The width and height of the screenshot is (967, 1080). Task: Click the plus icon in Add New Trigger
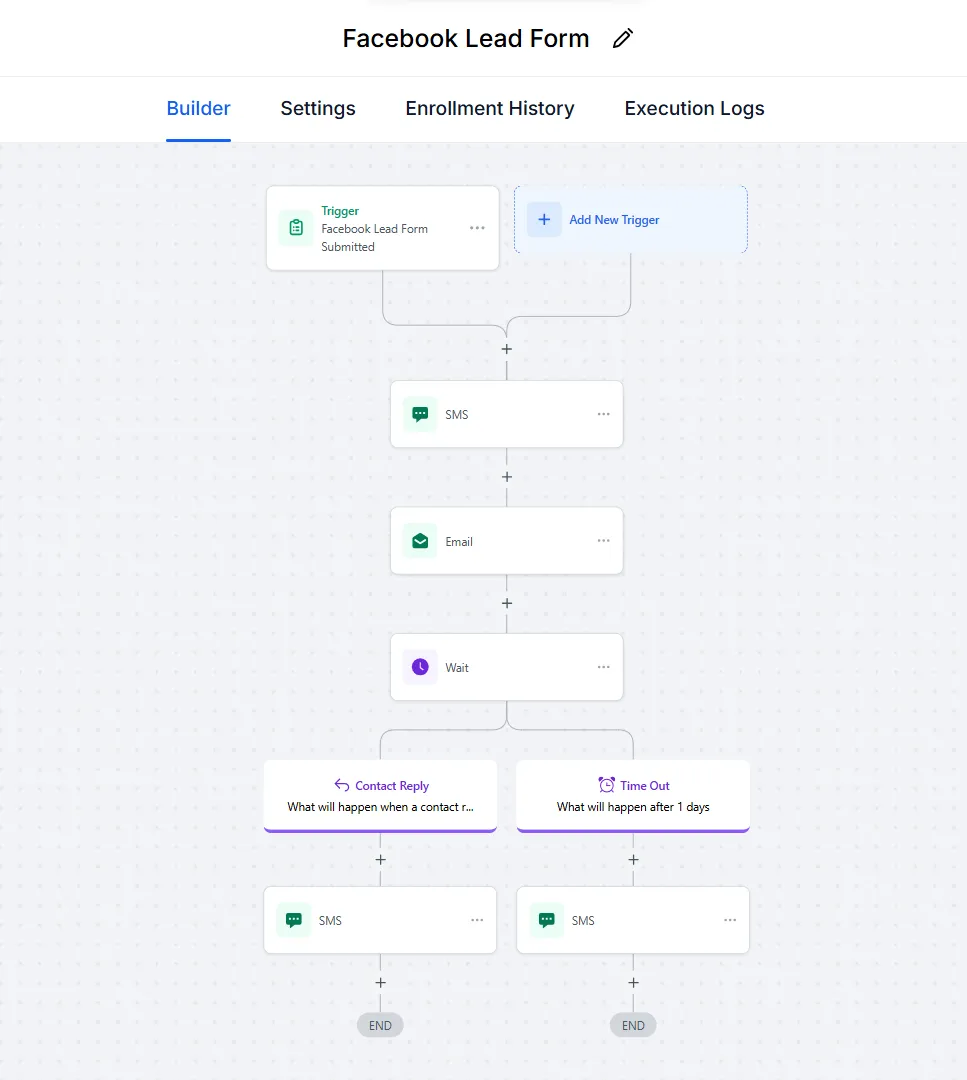[544, 220]
